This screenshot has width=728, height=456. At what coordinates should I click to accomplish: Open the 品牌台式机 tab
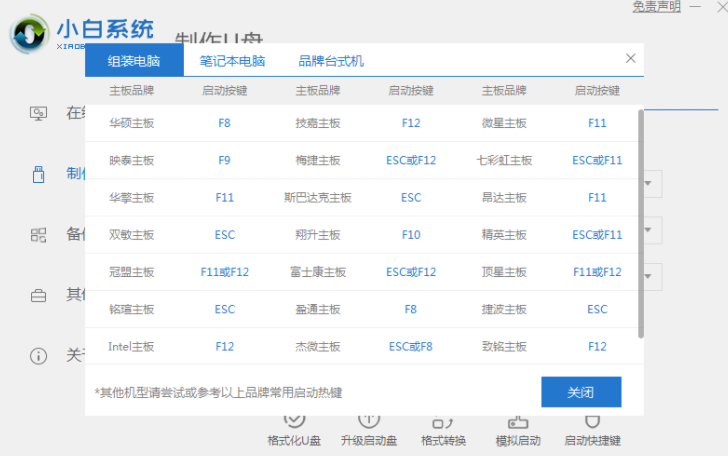[331, 61]
